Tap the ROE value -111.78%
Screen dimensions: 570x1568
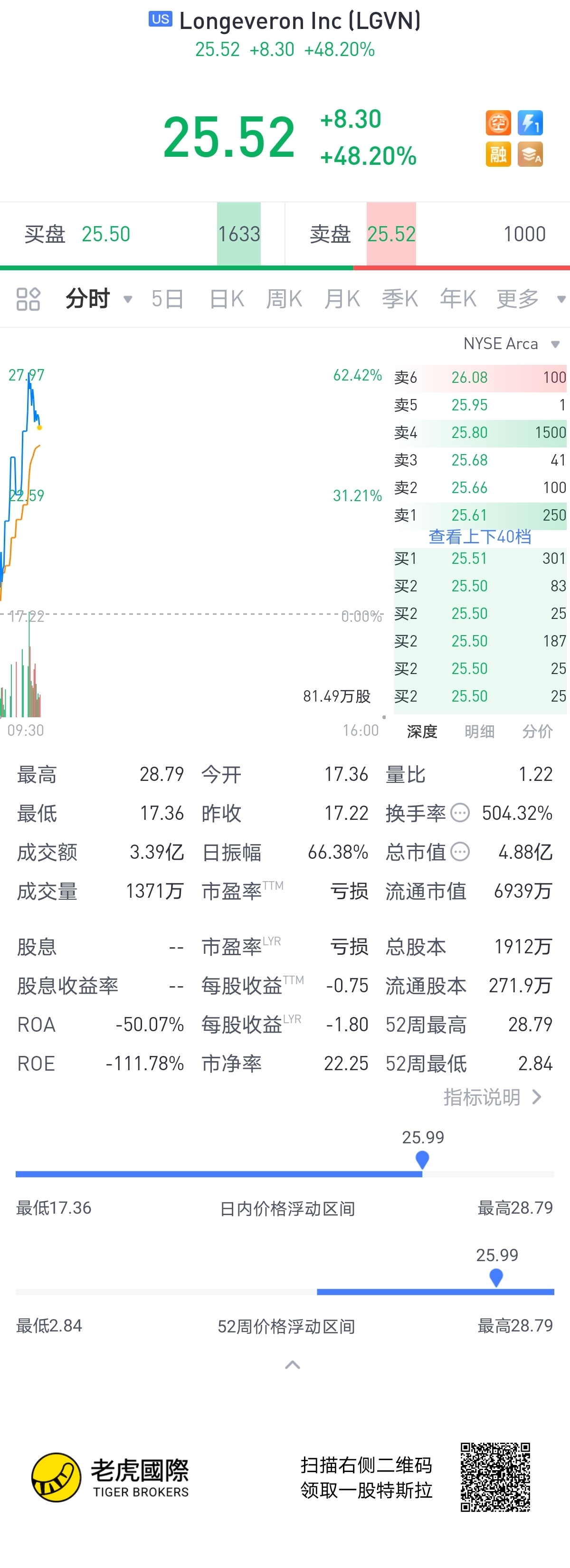tap(145, 1064)
